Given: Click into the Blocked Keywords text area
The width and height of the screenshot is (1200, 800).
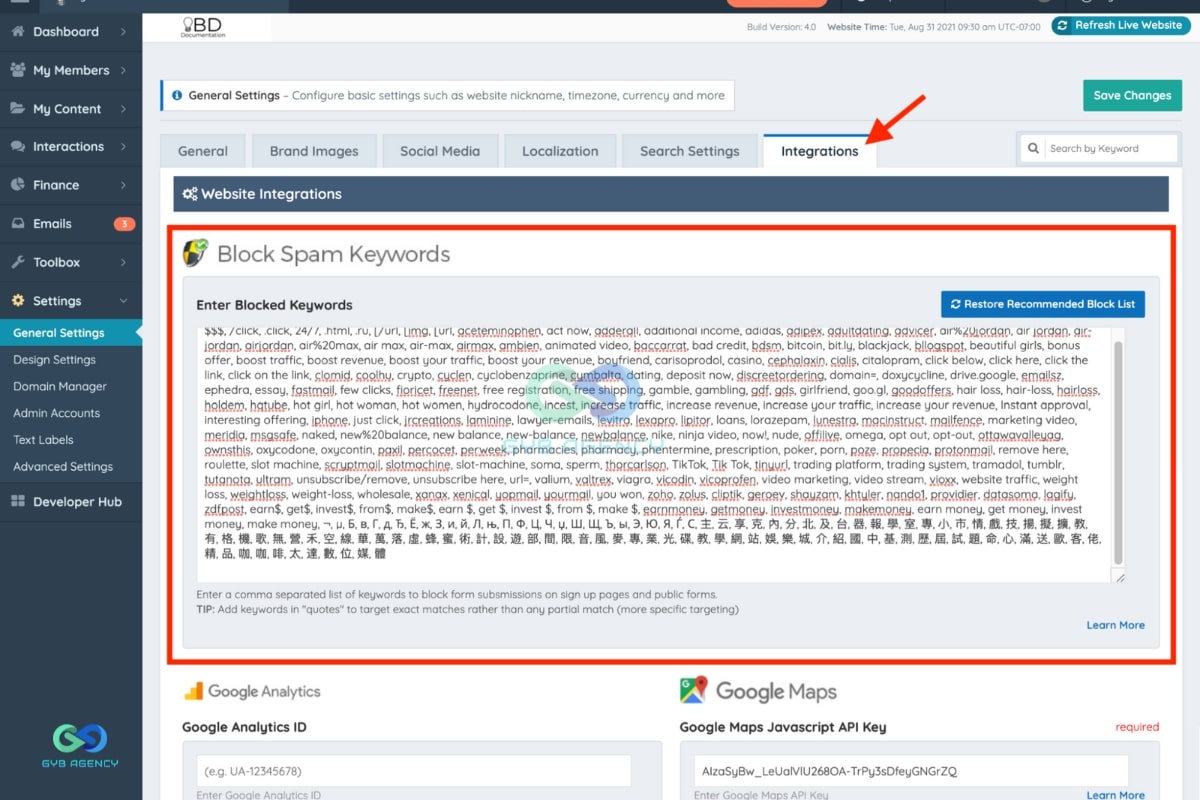Looking at the screenshot, I should [654, 454].
